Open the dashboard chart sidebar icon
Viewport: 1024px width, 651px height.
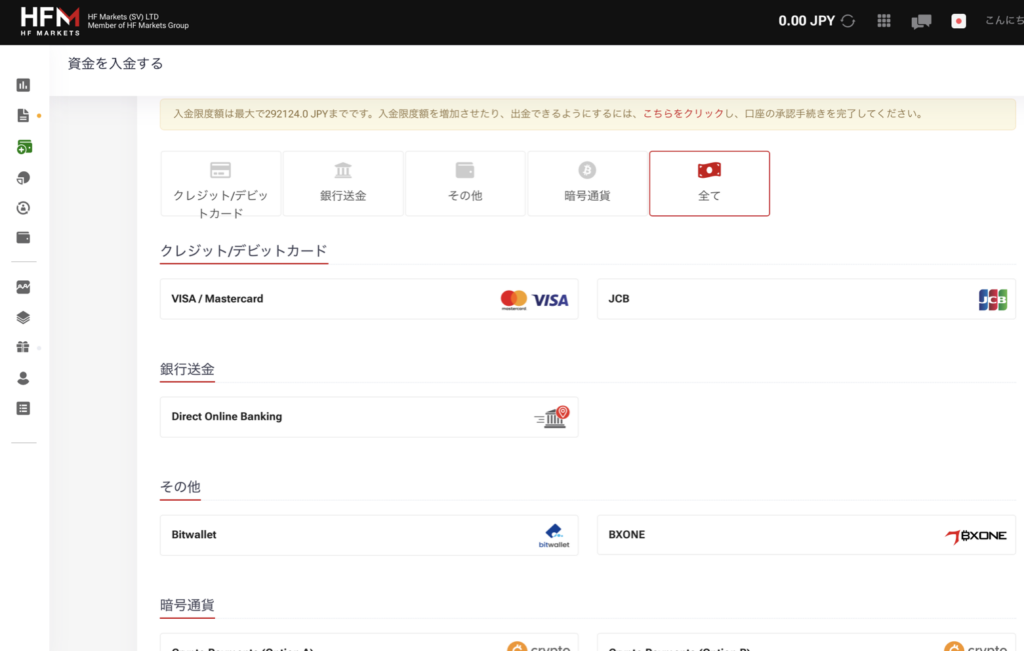23,85
